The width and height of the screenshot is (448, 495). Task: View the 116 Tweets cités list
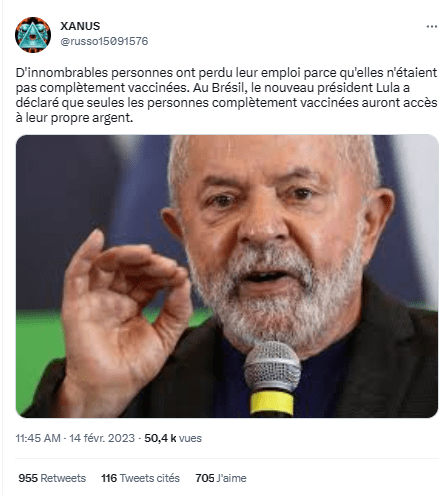tap(140, 478)
